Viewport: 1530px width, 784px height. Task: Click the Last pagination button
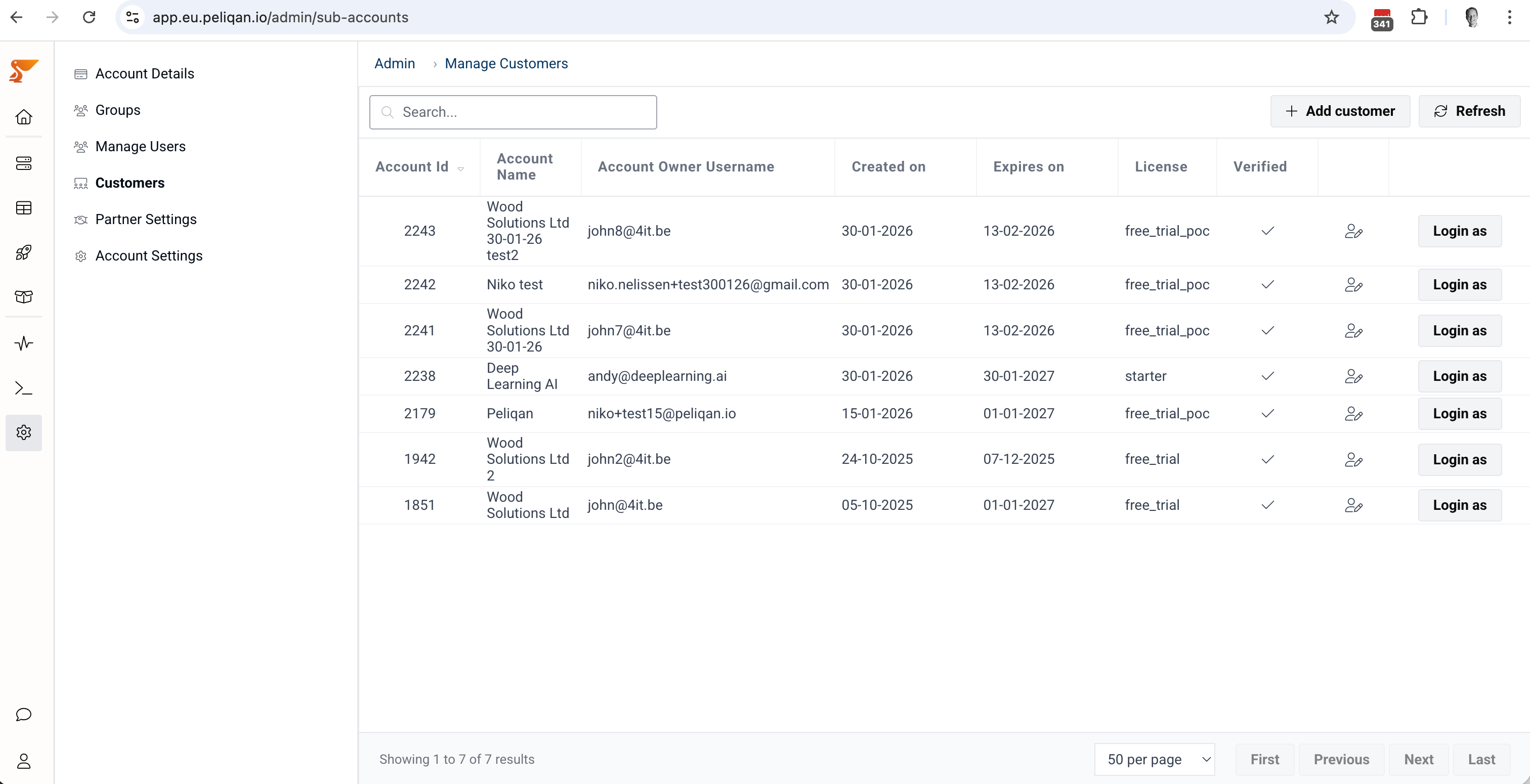pyautogui.click(x=1481, y=759)
